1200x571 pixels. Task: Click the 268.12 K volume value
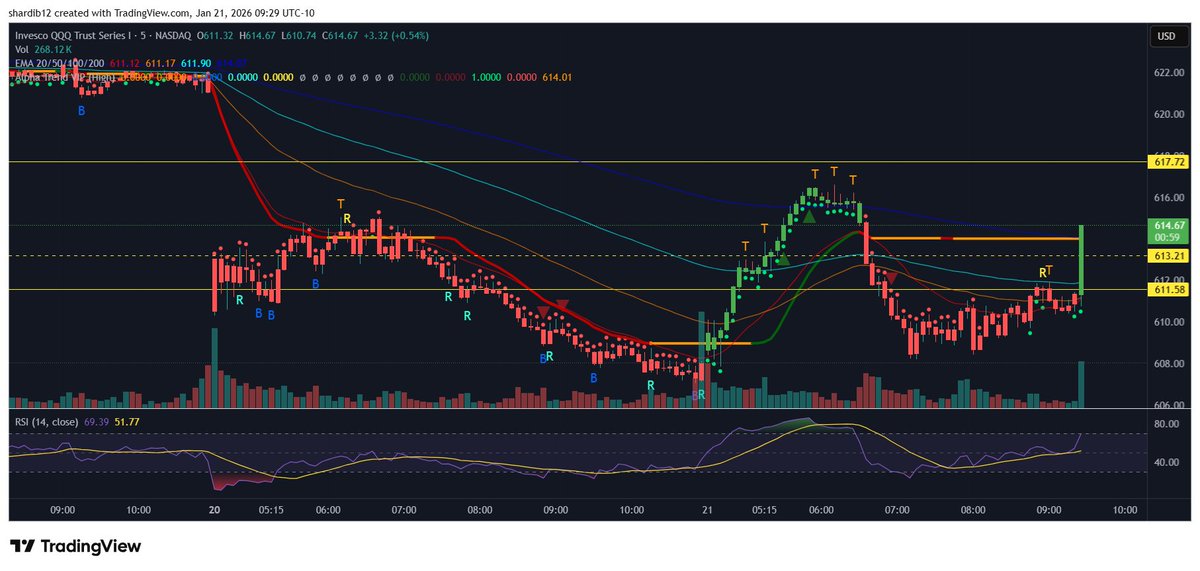coord(53,50)
